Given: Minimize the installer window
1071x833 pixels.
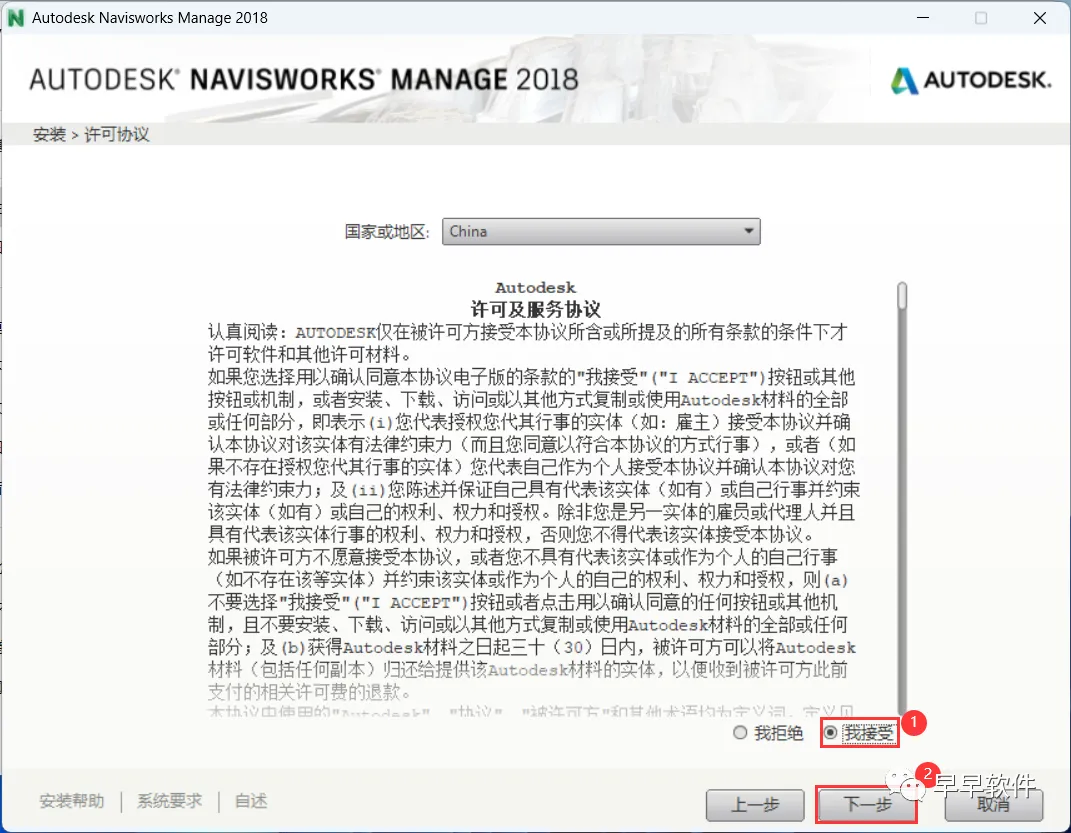Looking at the screenshot, I should point(923,18).
